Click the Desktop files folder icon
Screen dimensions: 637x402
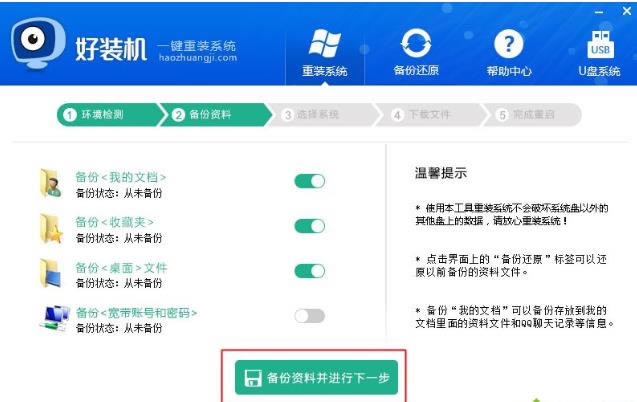(51, 273)
